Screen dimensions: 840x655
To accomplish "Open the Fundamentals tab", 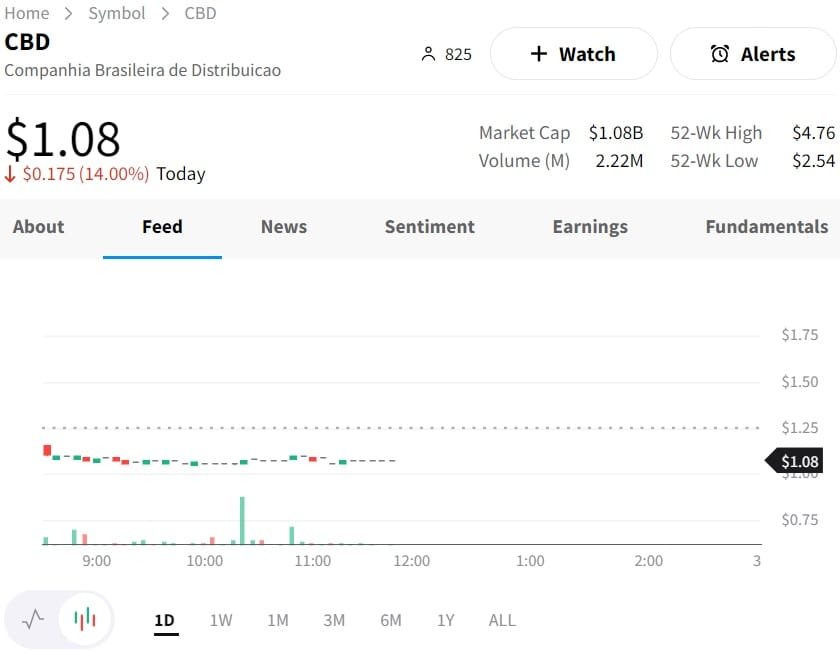I will pyautogui.click(x=766, y=227).
